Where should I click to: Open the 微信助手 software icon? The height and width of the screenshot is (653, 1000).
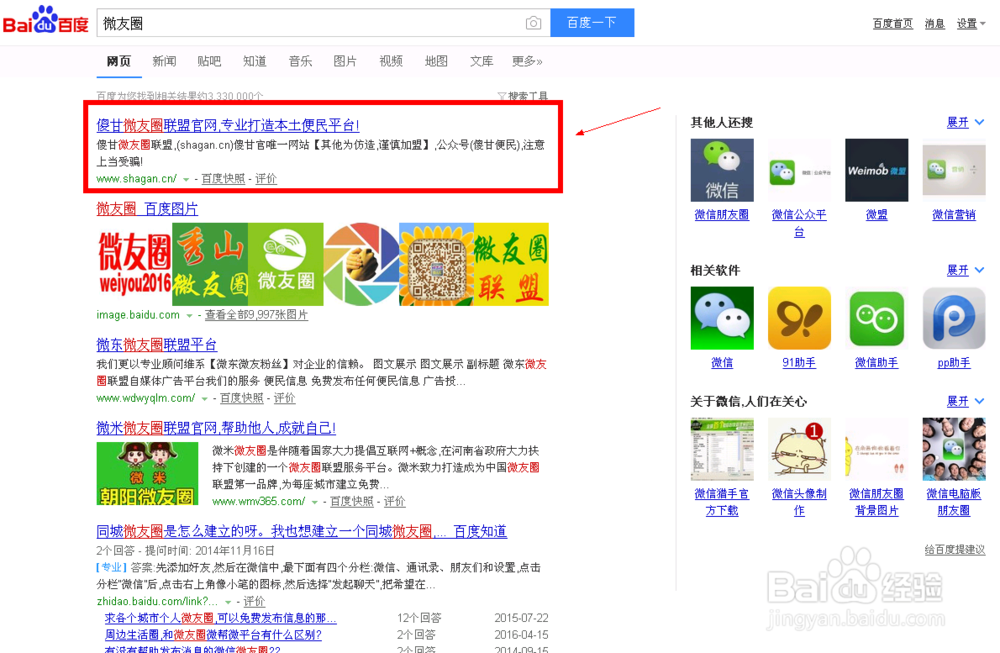(876, 318)
